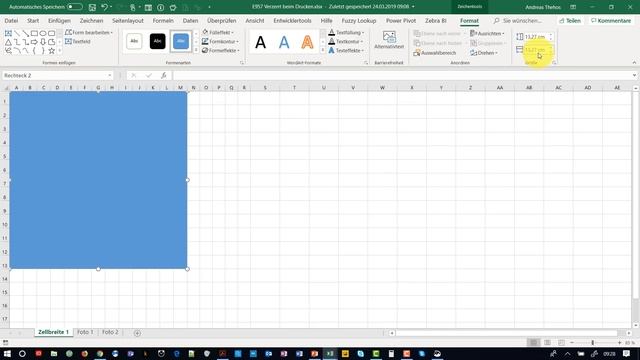640x360 pixels.
Task: Click the shape width input field
Action: pyautogui.click(x=536, y=50)
